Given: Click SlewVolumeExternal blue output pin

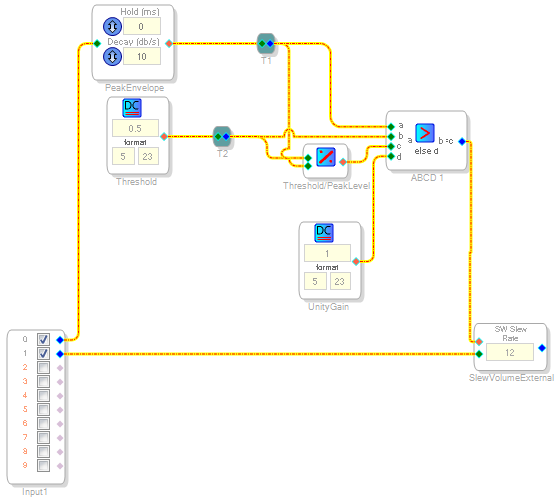Looking at the screenshot, I should point(542,348).
